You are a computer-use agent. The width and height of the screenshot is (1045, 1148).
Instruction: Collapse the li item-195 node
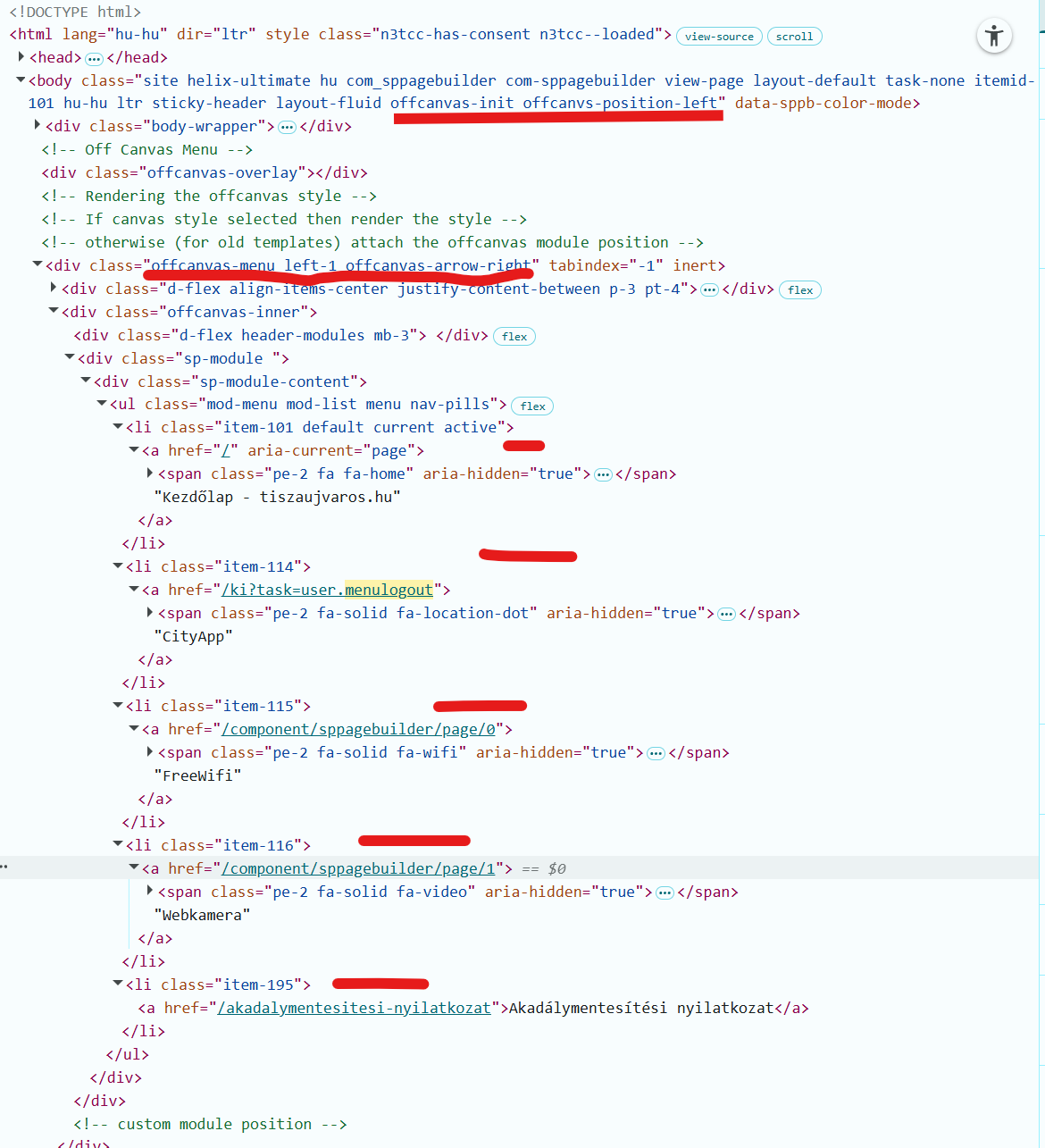coord(118,985)
